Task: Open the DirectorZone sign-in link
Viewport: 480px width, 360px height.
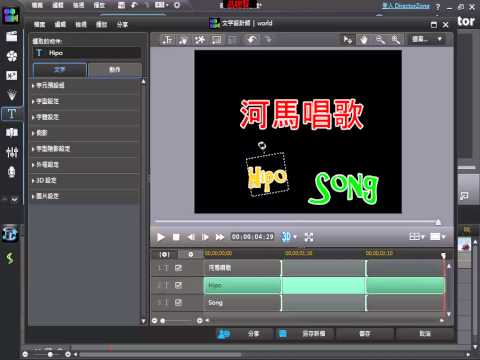Action: tap(407, 6)
